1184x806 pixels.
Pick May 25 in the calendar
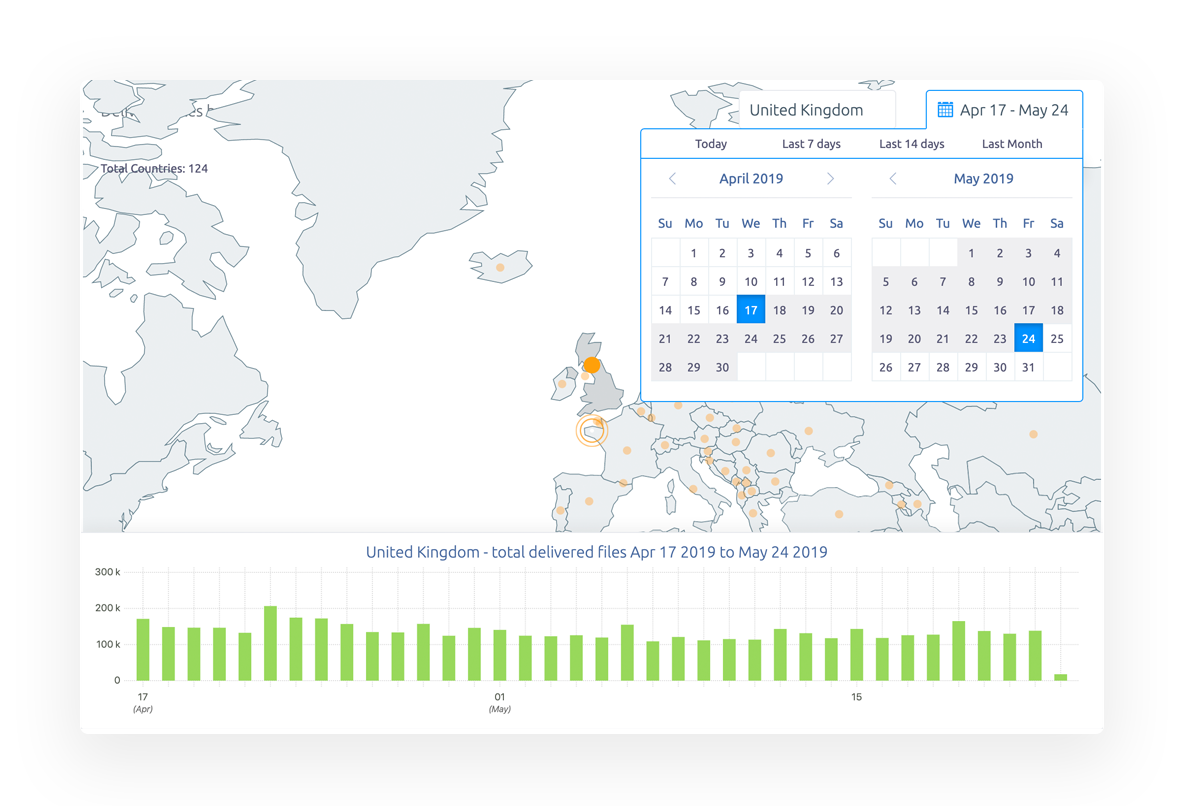[x=1057, y=338]
